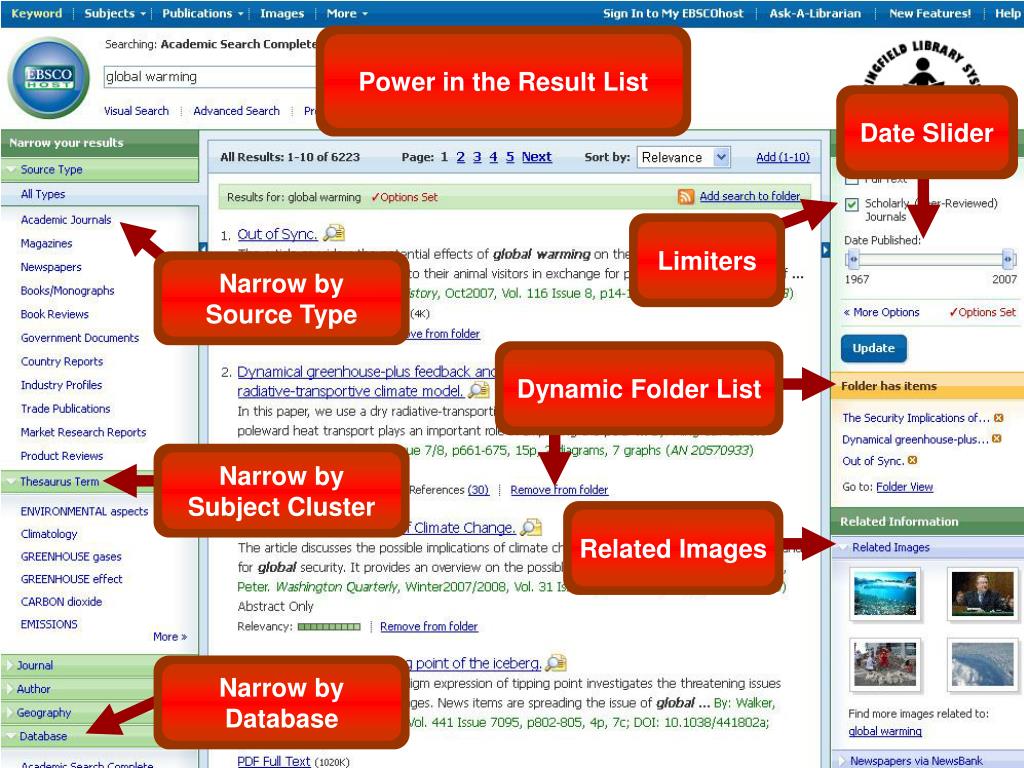Open PDF Full Text link
This screenshot has width=1024, height=768.
[274, 761]
